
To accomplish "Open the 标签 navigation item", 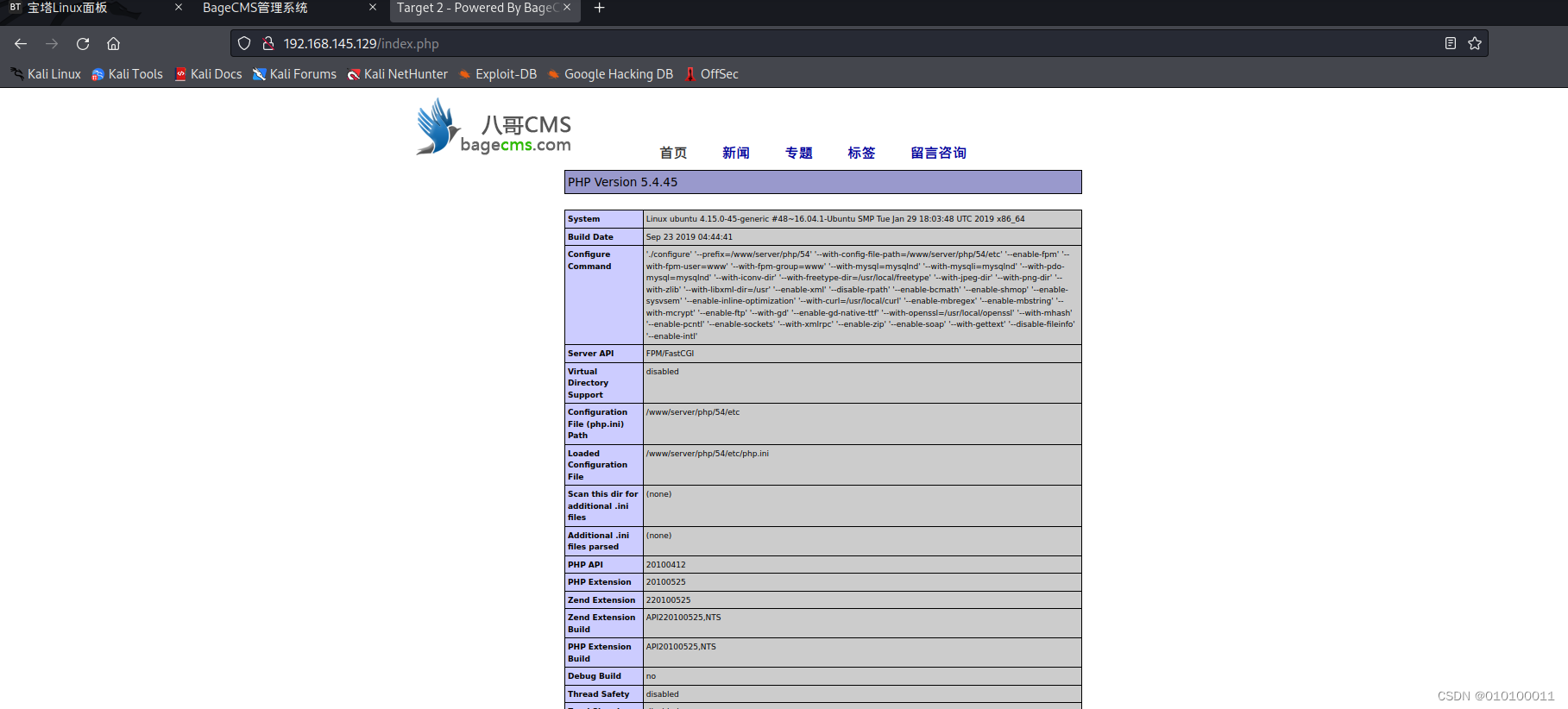I will point(861,153).
